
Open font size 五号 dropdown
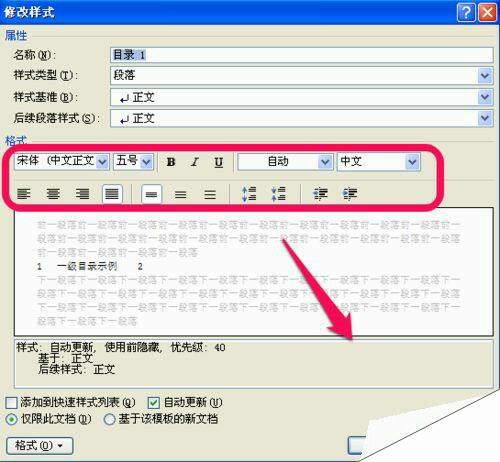pyautogui.click(x=146, y=162)
